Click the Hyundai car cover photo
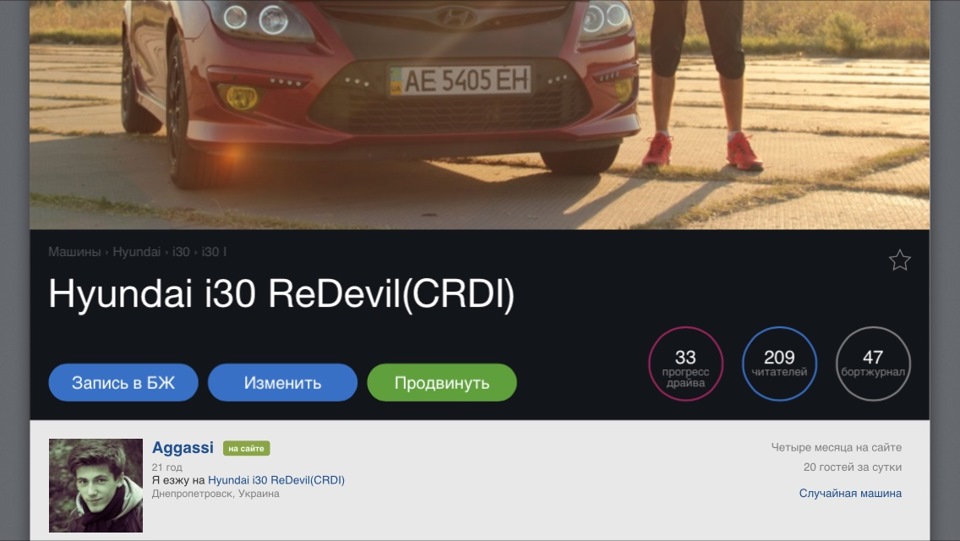 [479, 114]
